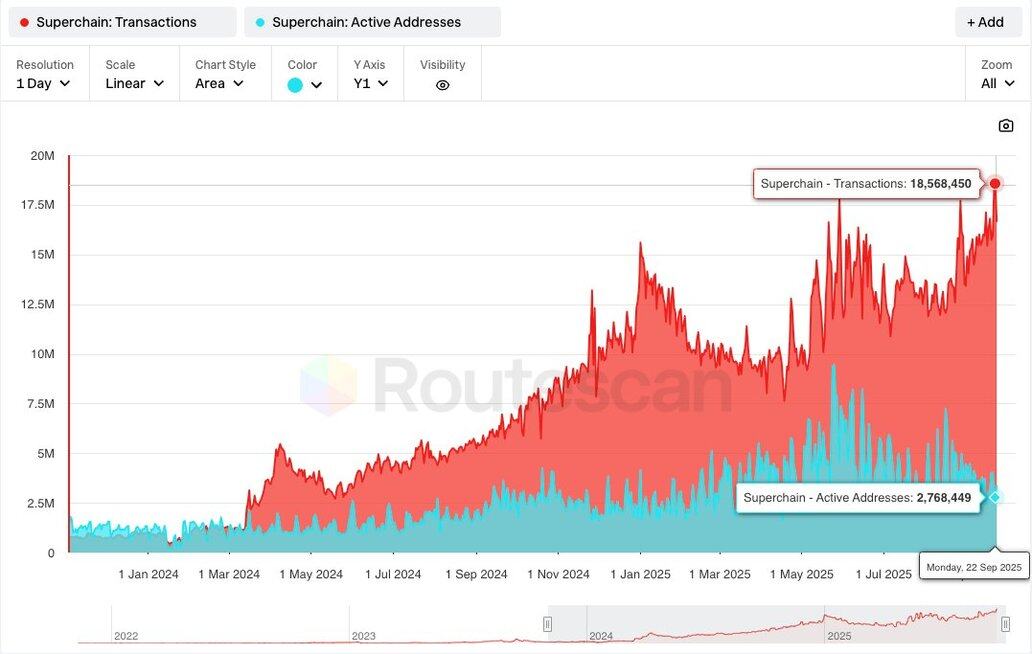Open the Chart Style Area dropdown
Viewport: 1032px width, 654px height.
point(219,84)
